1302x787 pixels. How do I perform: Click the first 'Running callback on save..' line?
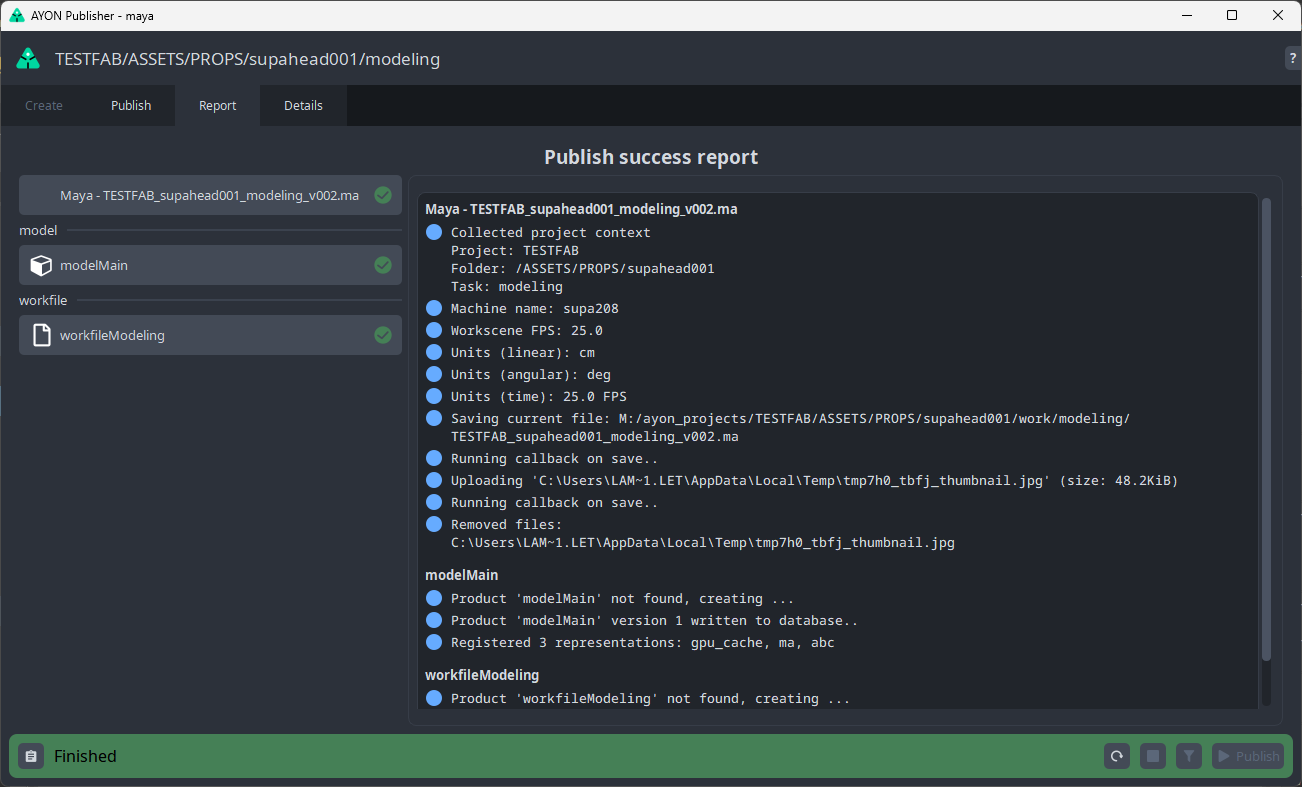555,458
